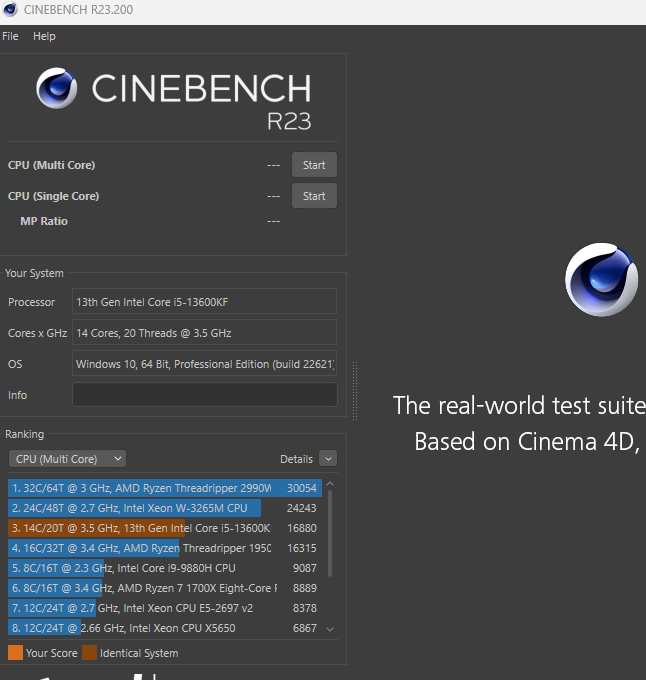Click the empty Info input field
The height and width of the screenshot is (680, 646).
pos(205,395)
